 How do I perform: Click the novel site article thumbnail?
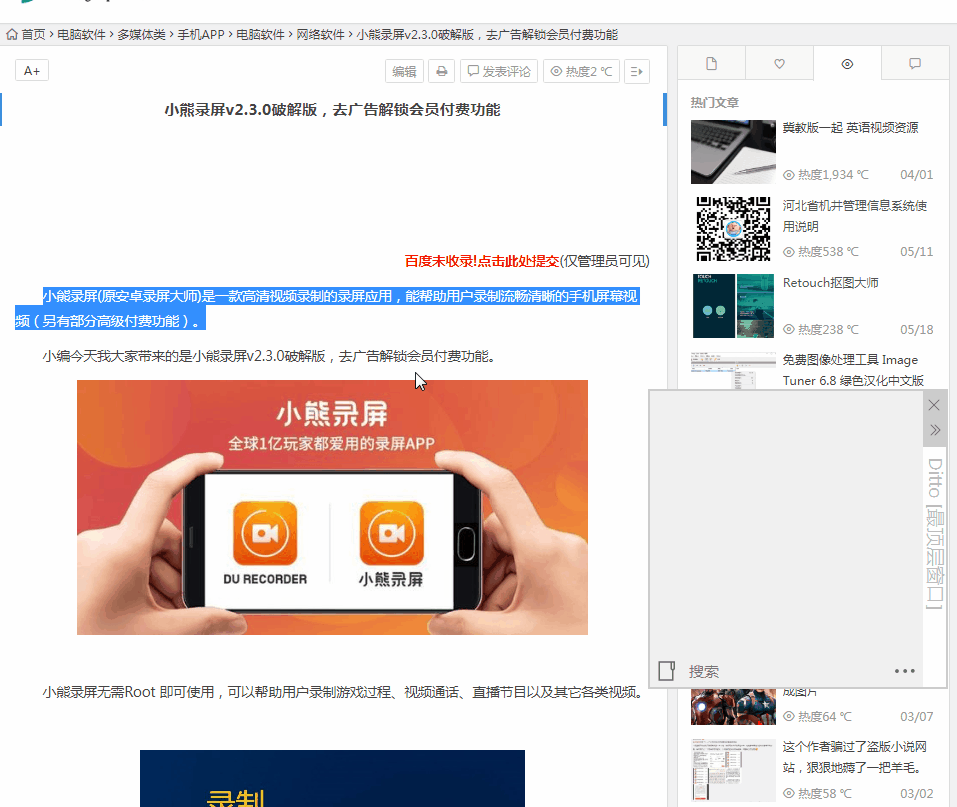733,770
